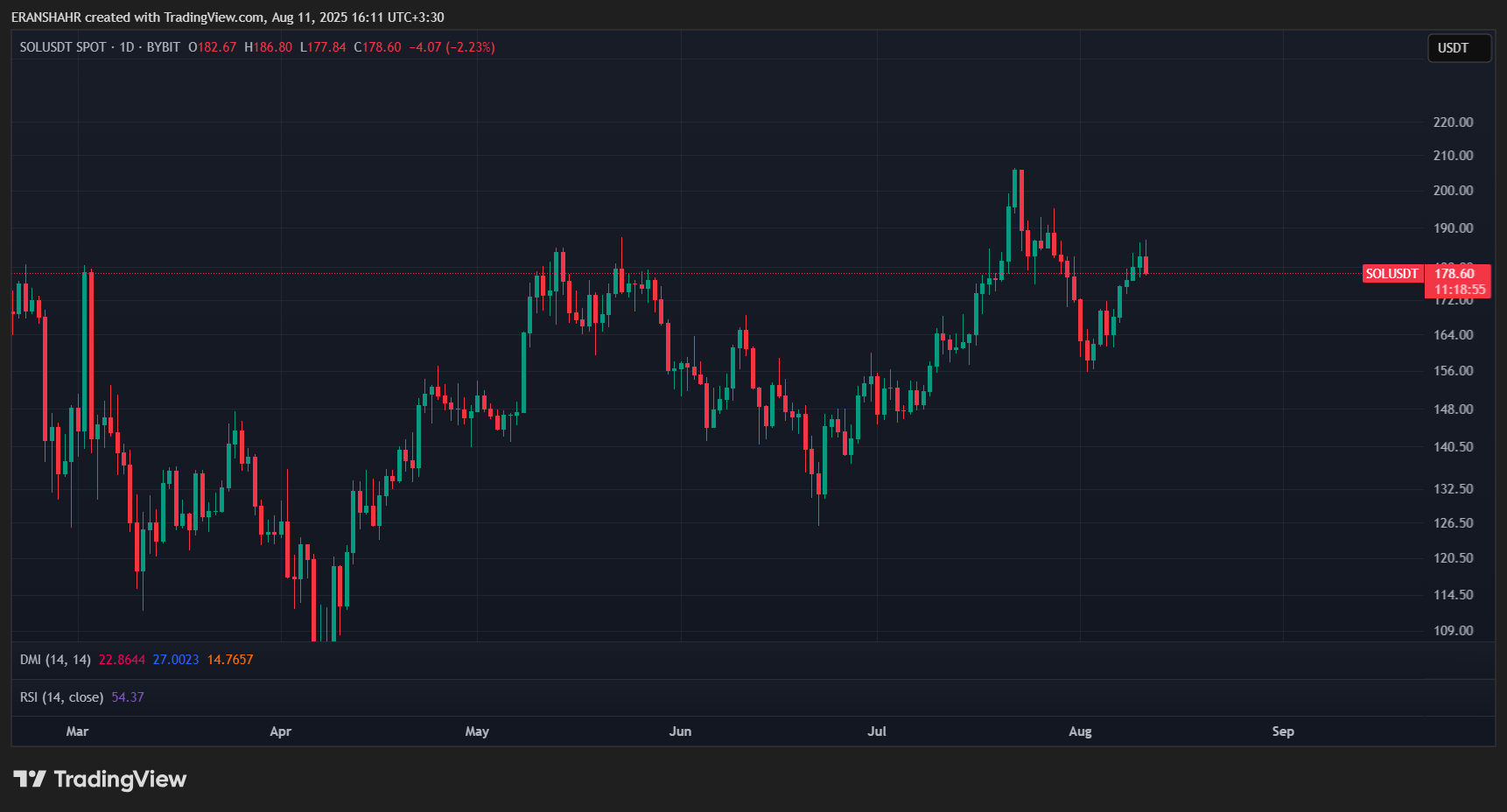Click the 126.50 price scale label

tap(1453, 523)
